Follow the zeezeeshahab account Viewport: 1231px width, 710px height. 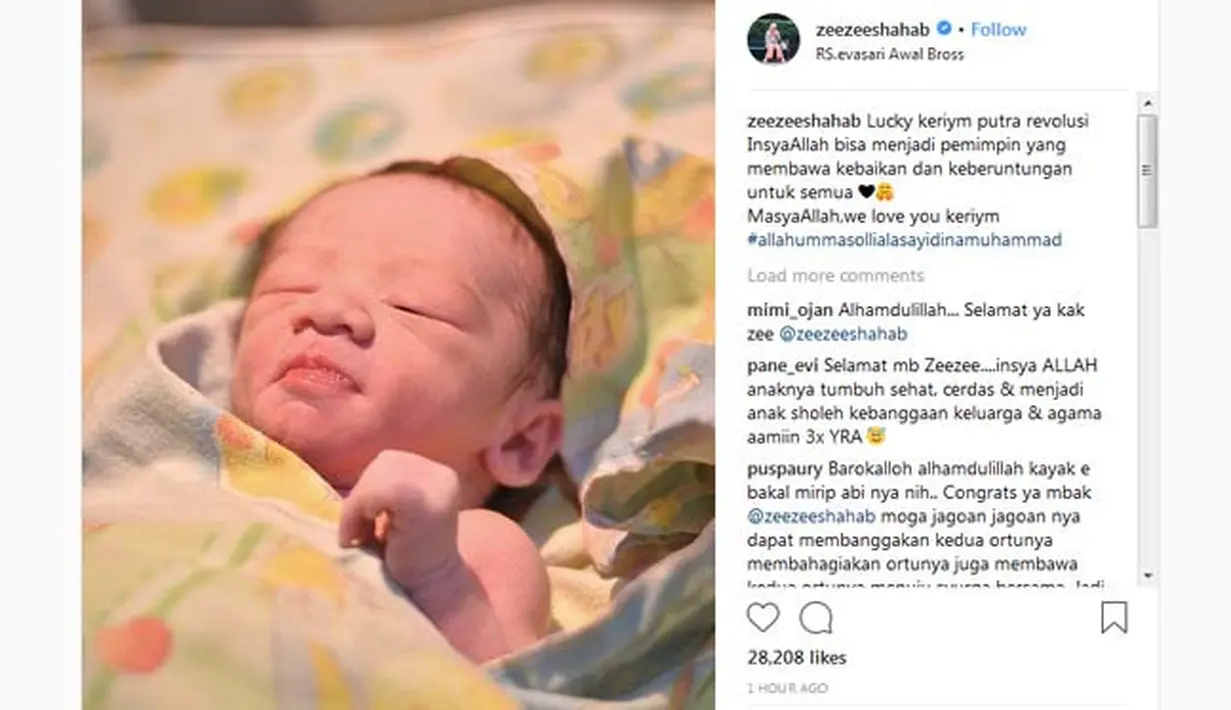[998, 30]
